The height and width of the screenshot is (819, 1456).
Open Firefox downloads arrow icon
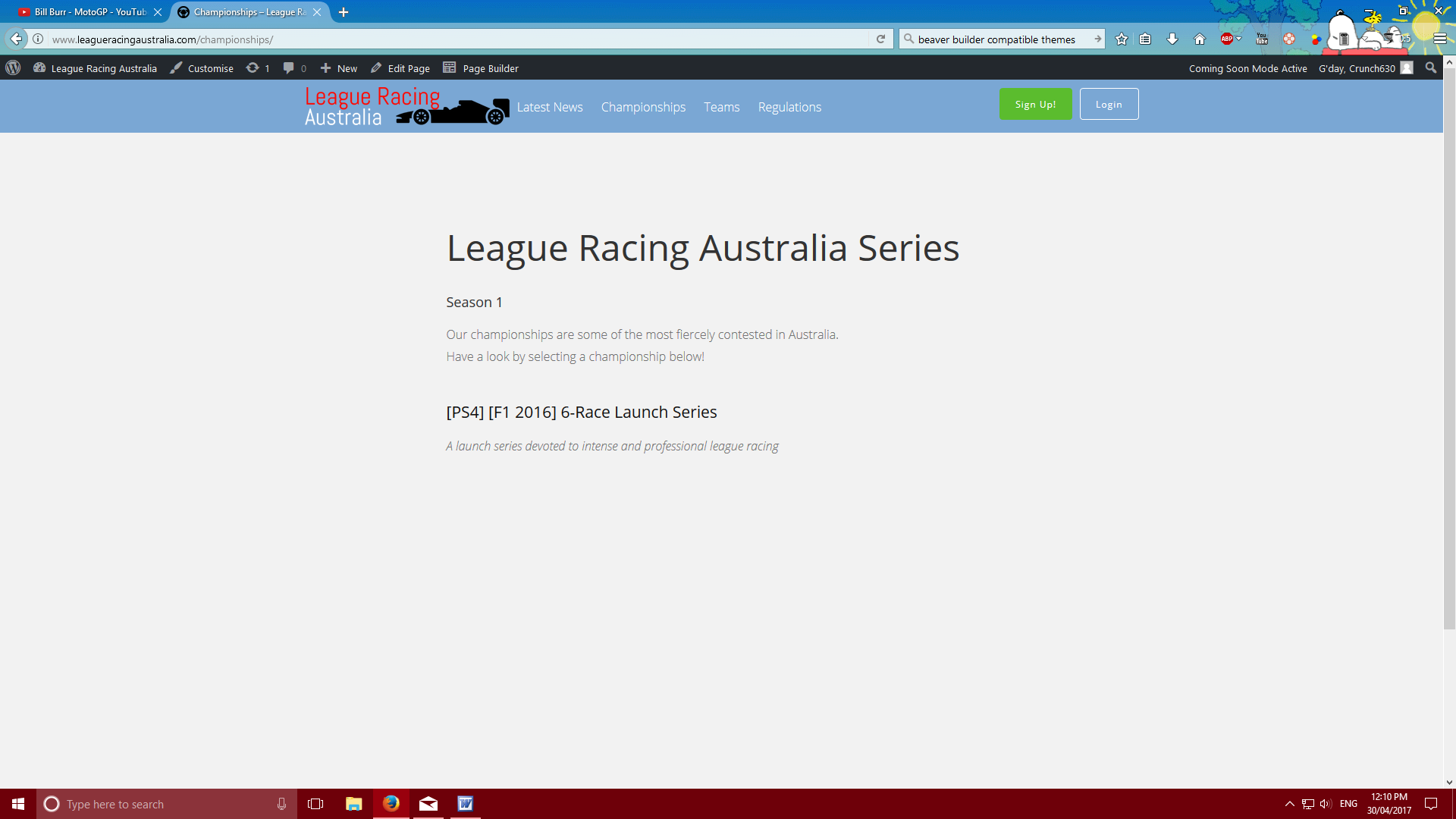coord(1172,39)
